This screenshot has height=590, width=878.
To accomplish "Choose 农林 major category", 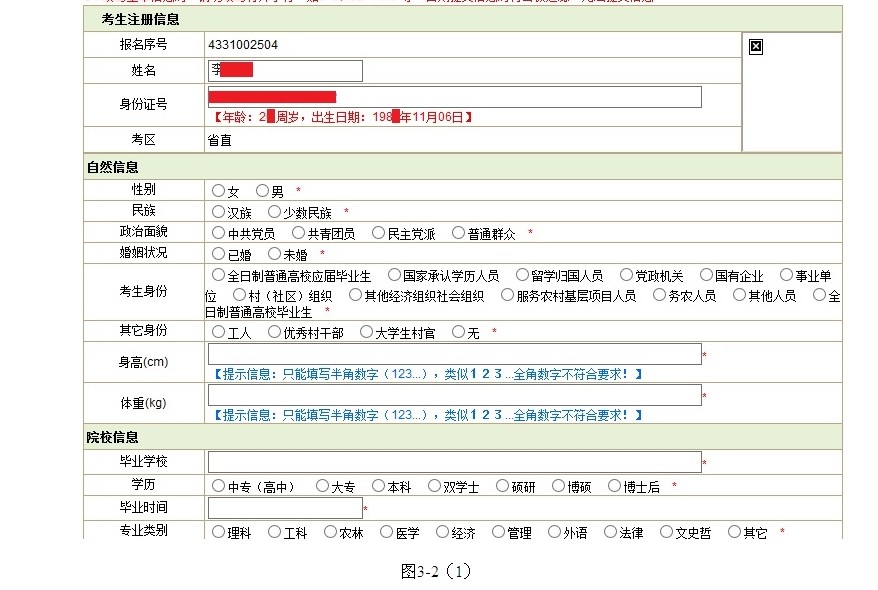I will point(330,532).
